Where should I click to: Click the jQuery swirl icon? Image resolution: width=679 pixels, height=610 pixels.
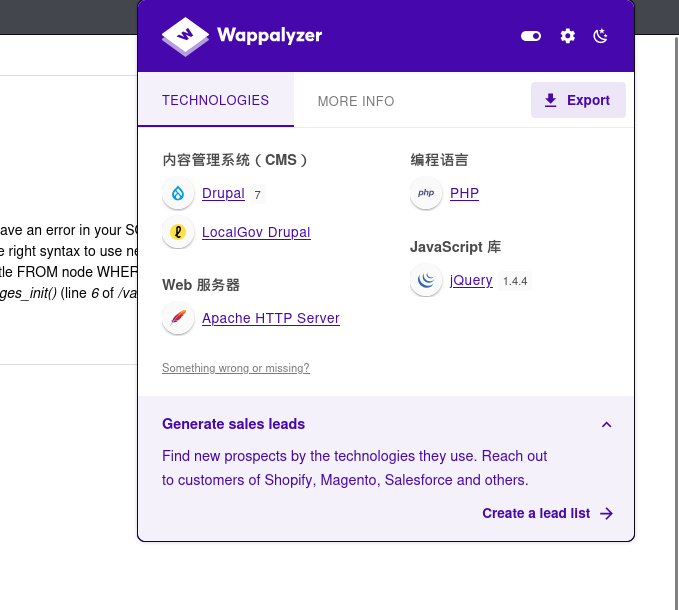pyautogui.click(x=426, y=280)
